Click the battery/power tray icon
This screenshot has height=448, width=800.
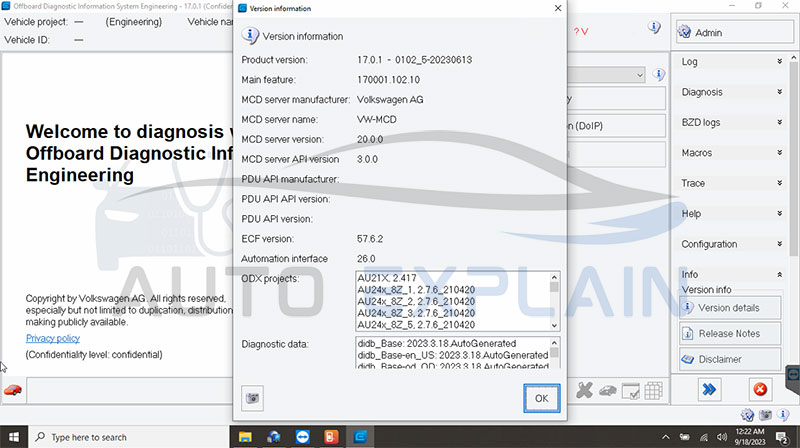(685, 437)
